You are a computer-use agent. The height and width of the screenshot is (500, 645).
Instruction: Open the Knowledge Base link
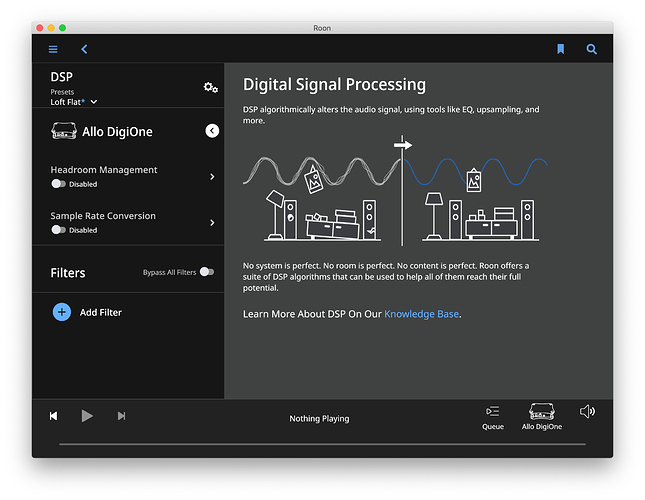click(422, 314)
